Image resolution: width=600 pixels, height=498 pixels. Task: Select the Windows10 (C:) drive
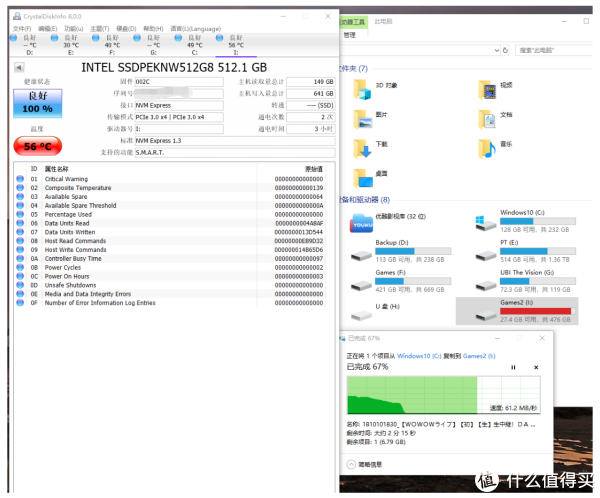[525, 221]
